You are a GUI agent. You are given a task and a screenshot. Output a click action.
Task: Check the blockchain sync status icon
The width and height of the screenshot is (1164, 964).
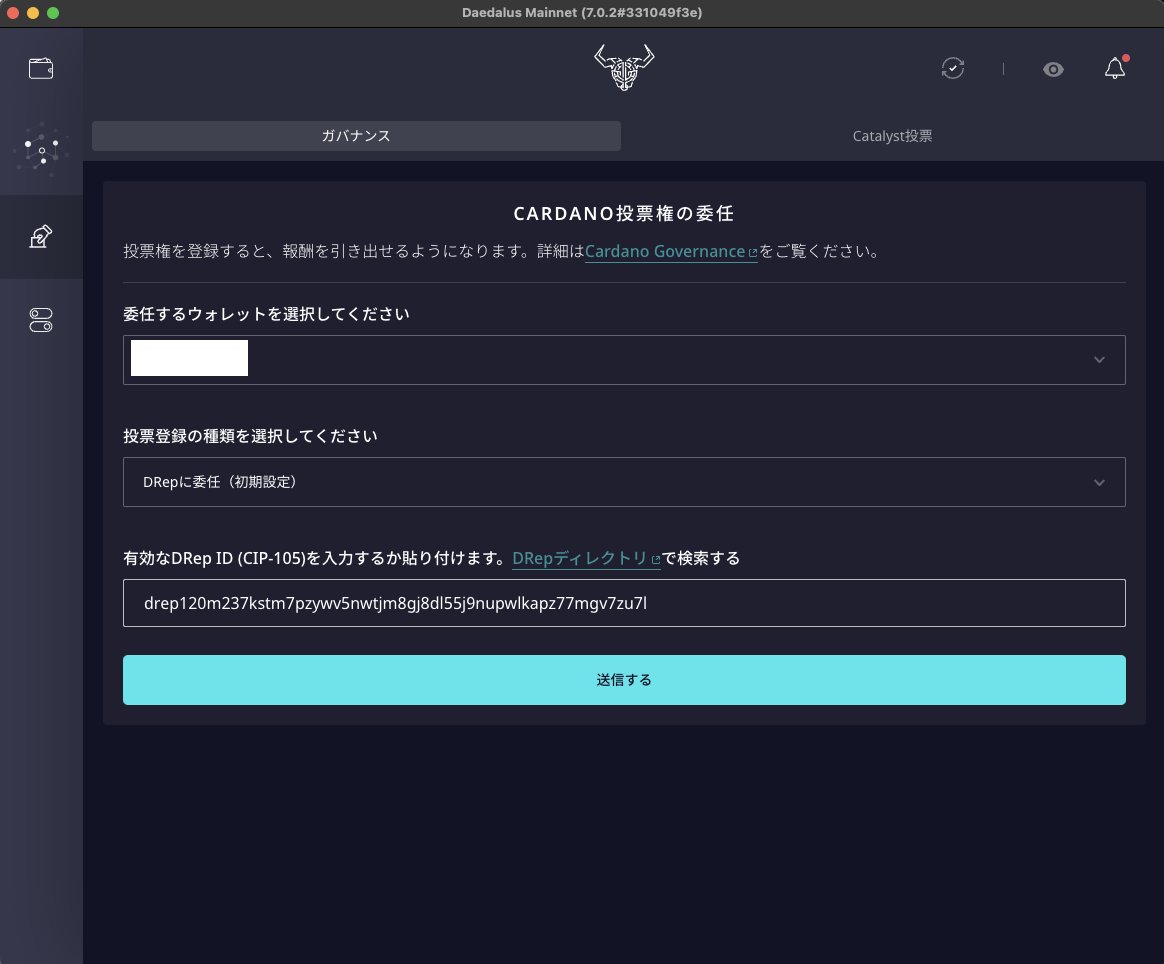(952, 68)
